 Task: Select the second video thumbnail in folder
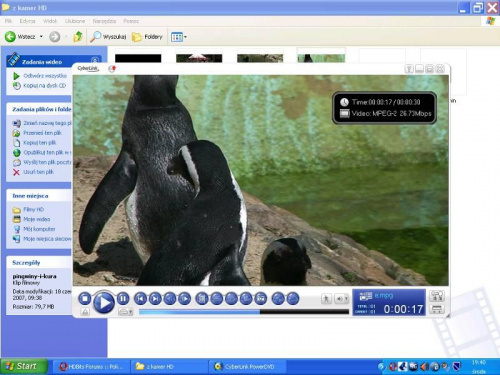tap(199, 58)
